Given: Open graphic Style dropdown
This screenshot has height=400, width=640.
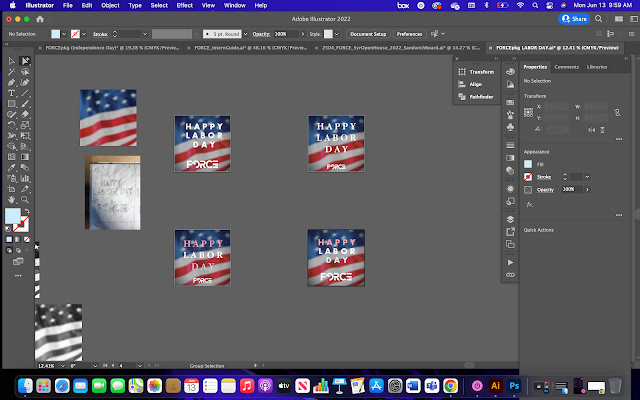Looking at the screenshot, I should [337, 34].
